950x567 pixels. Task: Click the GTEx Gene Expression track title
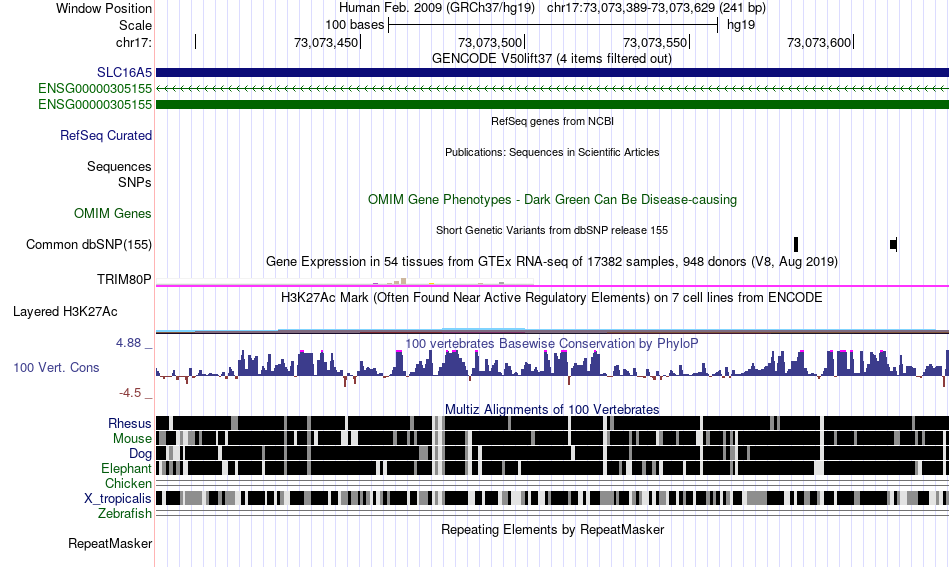tap(552, 262)
